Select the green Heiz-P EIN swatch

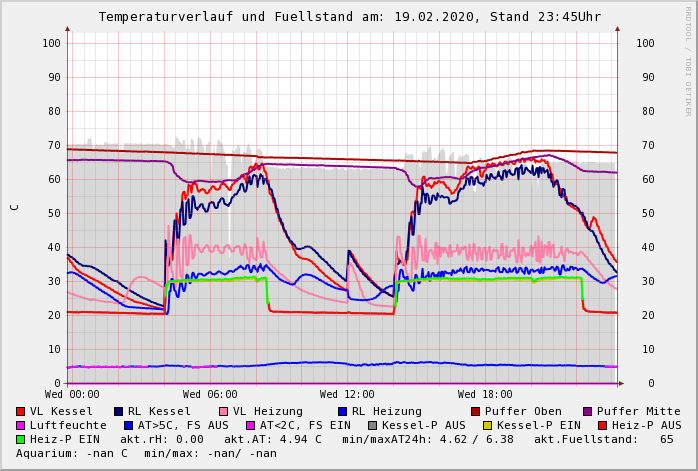tap(21, 439)
